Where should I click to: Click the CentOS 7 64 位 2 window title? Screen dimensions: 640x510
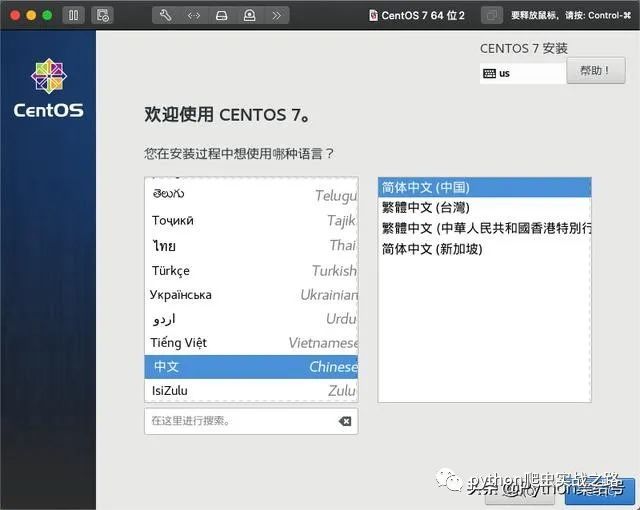pos(417,16)
